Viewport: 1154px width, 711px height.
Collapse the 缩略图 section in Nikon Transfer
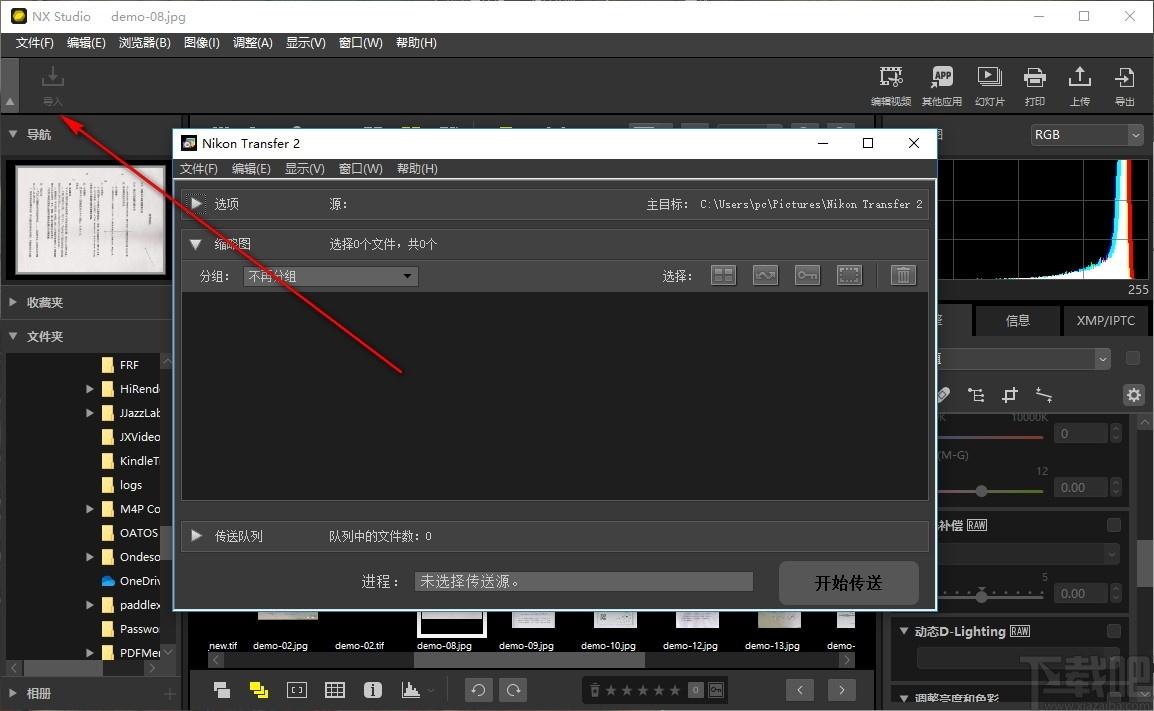click(x=196, y=244)
